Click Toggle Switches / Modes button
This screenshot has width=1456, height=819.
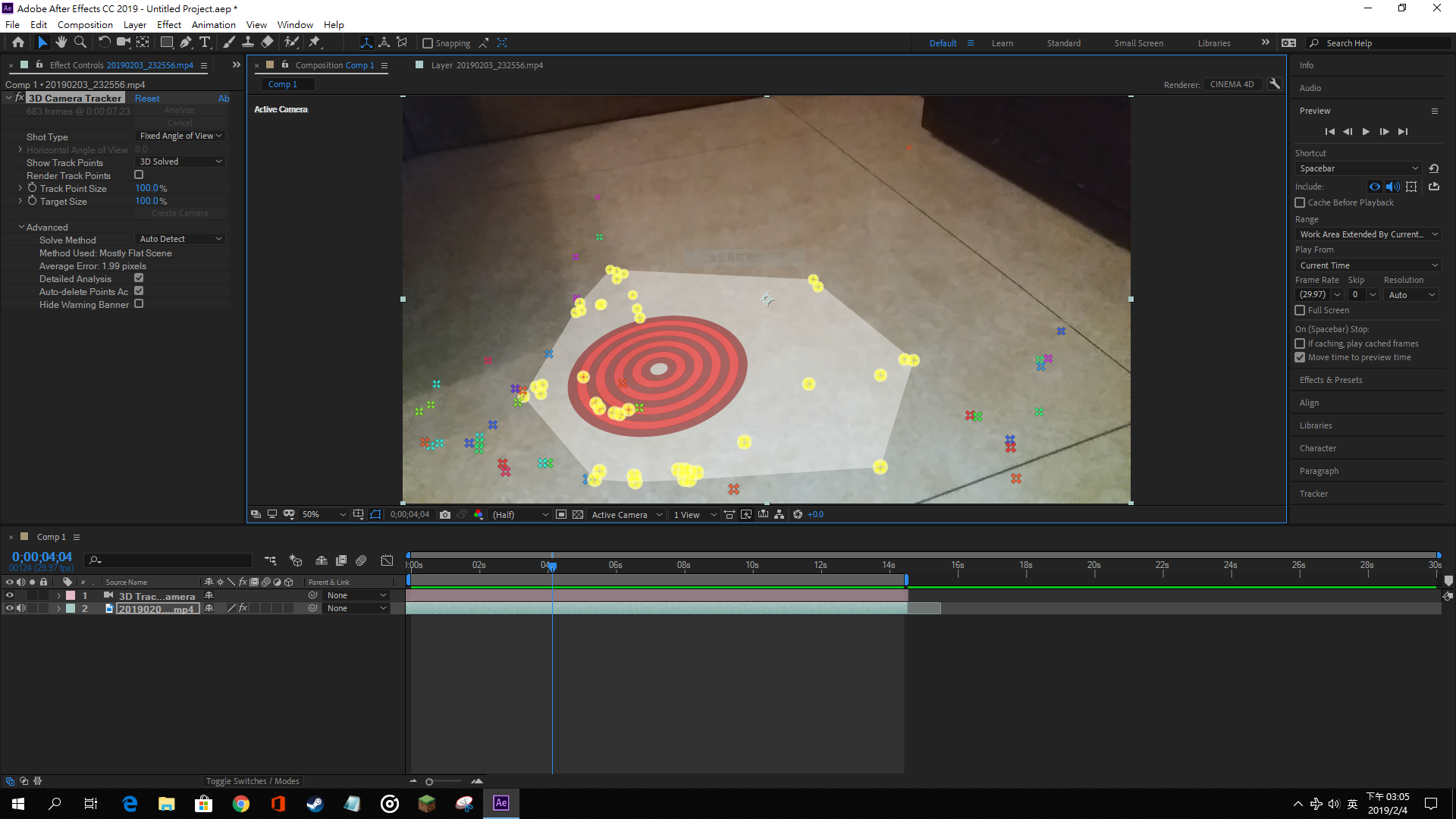253,781
